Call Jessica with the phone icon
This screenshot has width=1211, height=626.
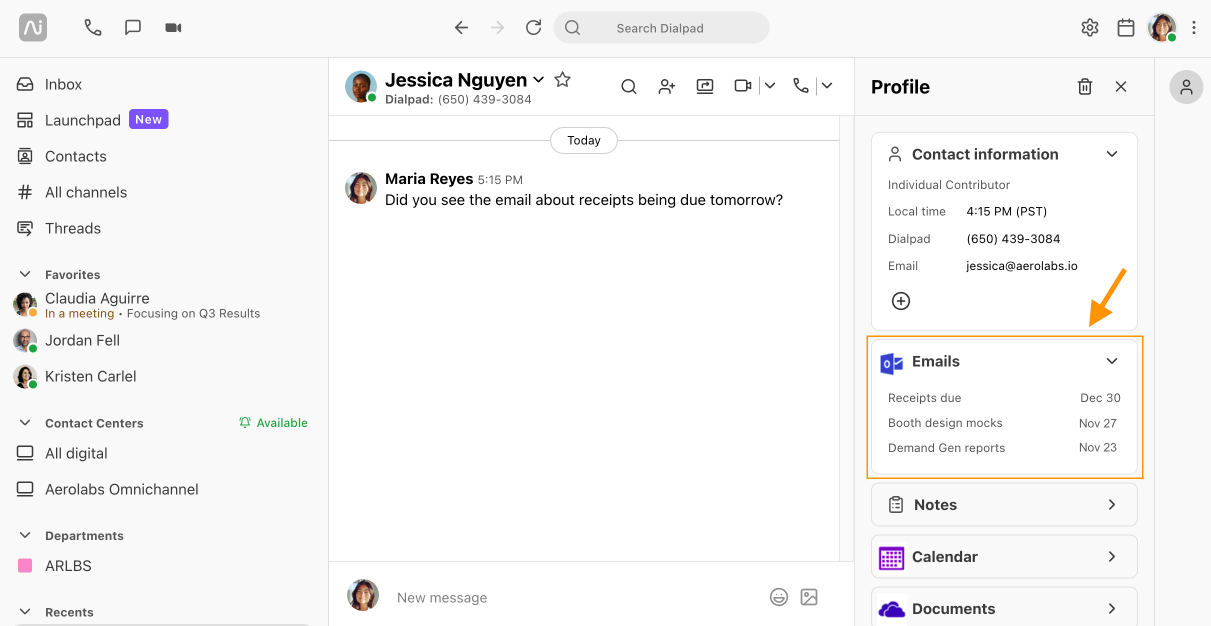pos(801,86)
